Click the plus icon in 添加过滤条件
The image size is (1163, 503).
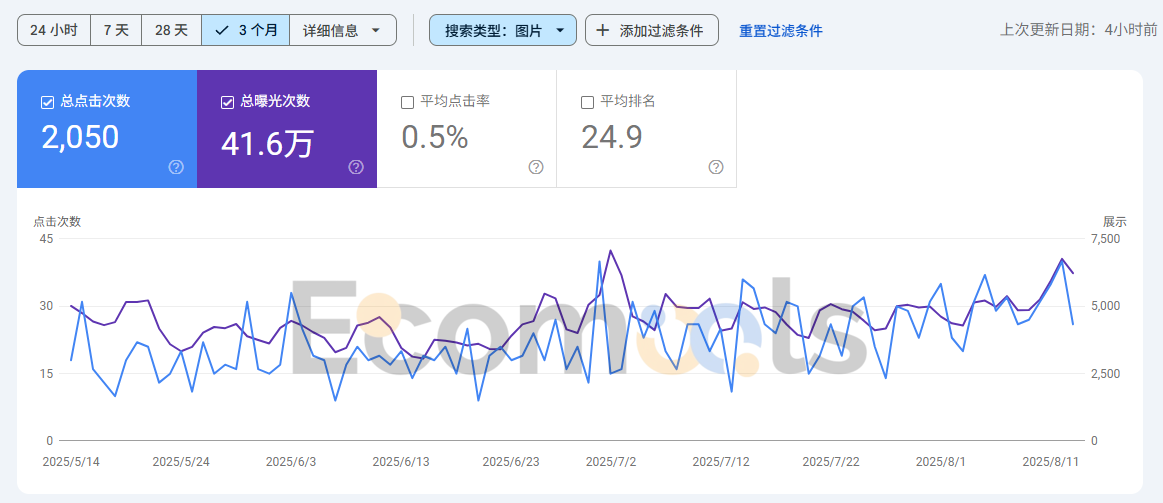tap(603, 30)
